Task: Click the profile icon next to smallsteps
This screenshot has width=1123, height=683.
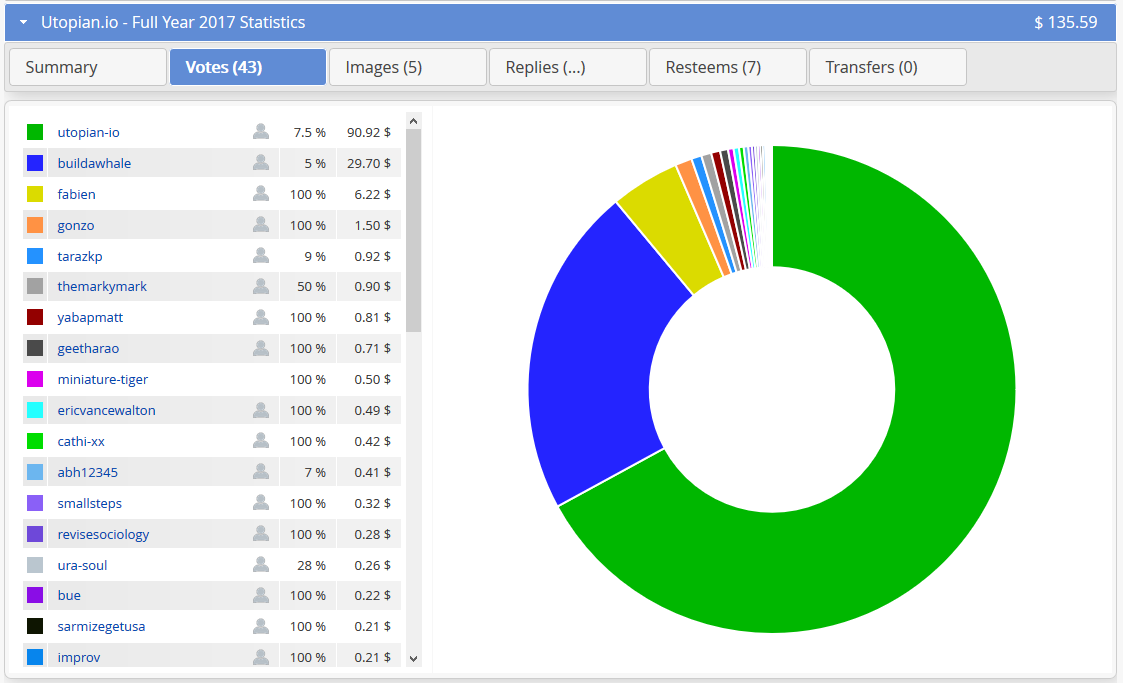Action: [x=261, y=503]
